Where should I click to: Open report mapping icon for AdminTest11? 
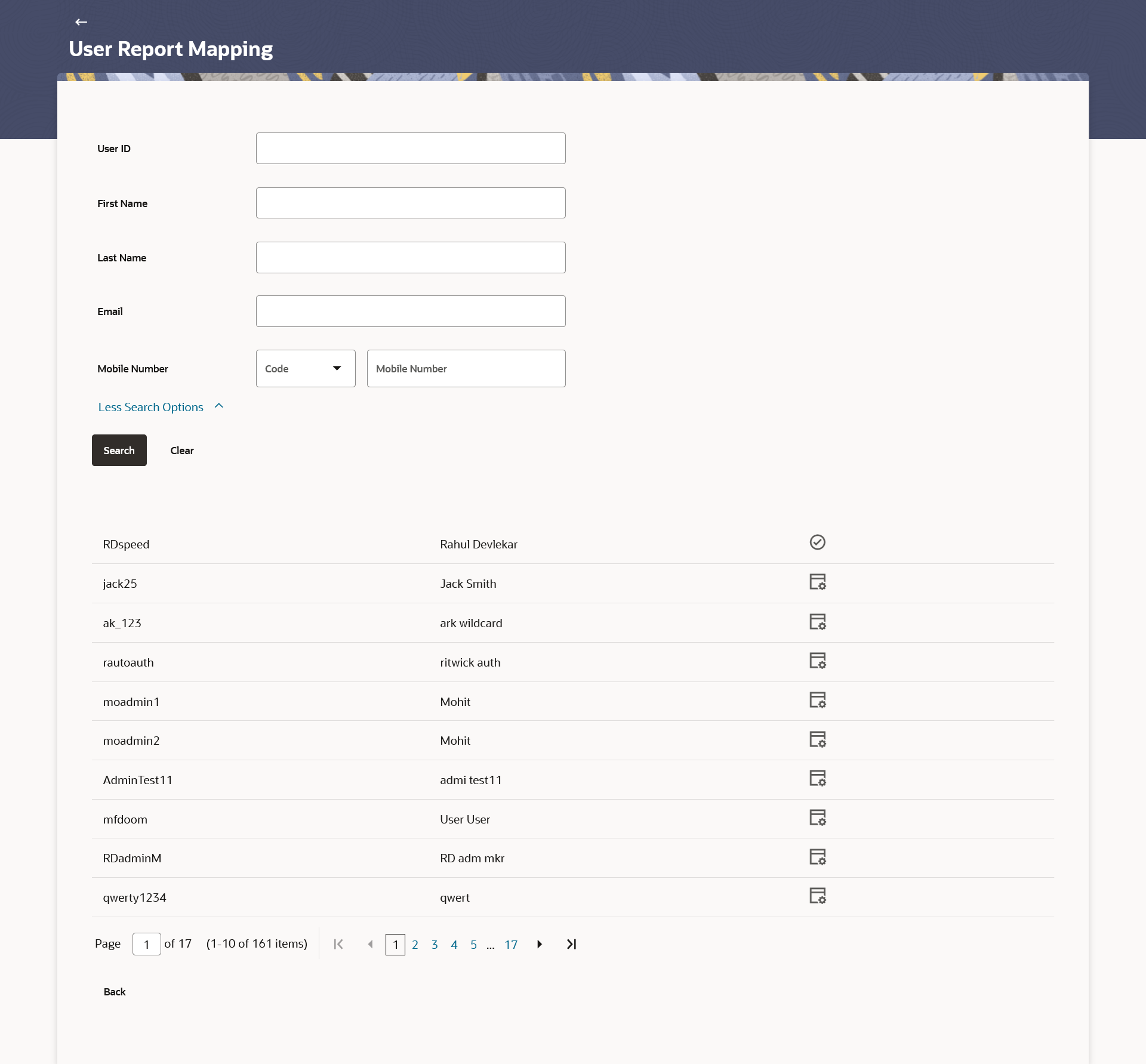point(817,778)
